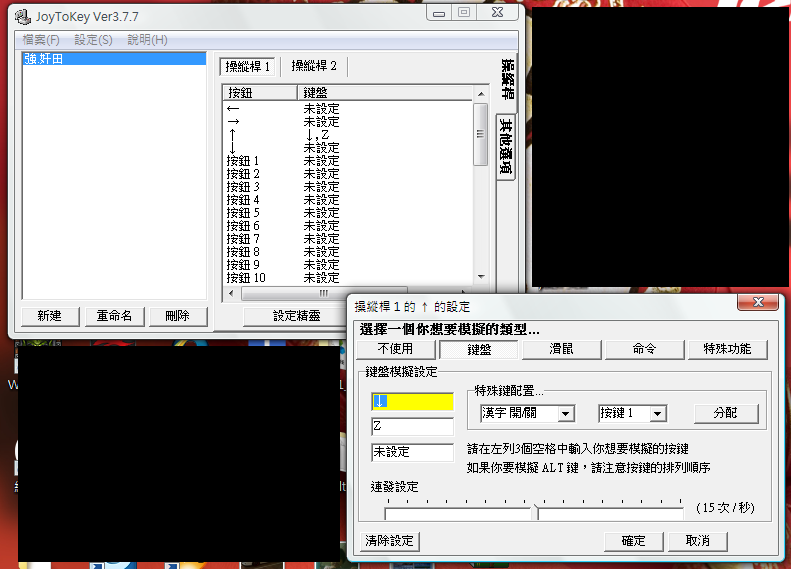Open the 檔案(F) menu in JoyToKey
Viewport: 791px width, 569px height.
(x=41, y=40)
